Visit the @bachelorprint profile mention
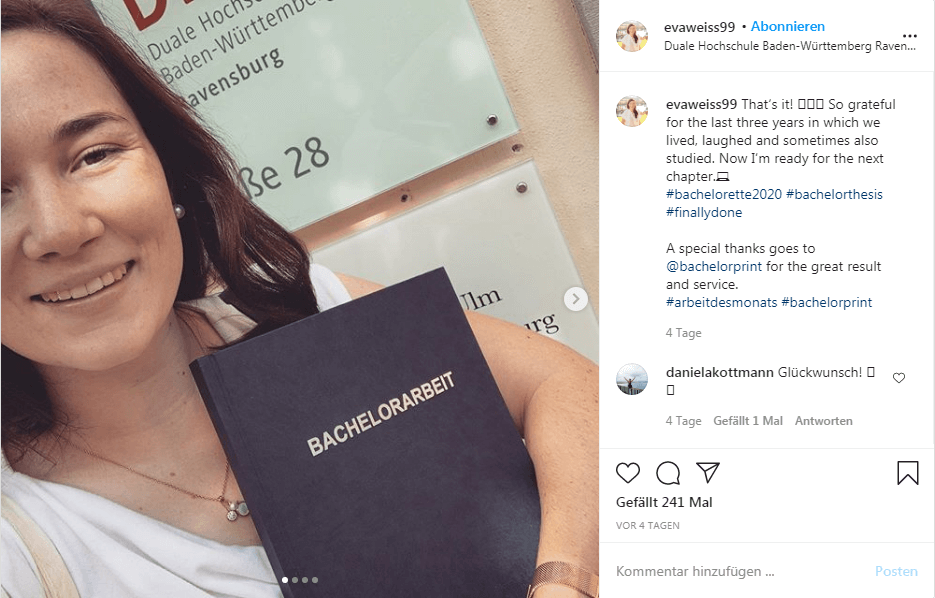The height and width of the screenshot is (598, 935). click(714, 267)
